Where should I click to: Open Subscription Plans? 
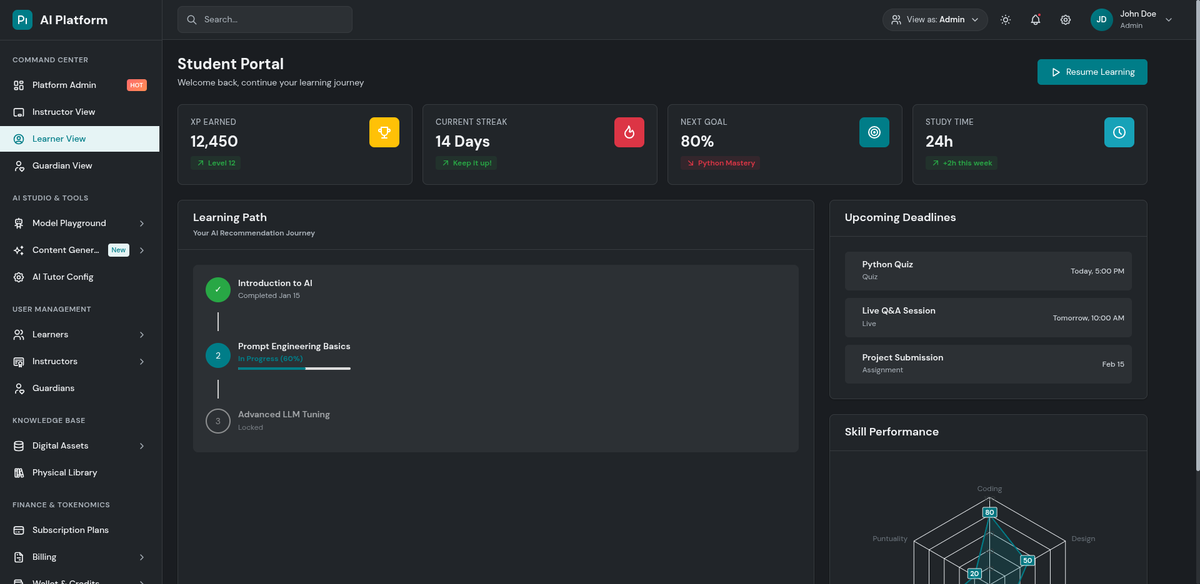pos(69,529)
